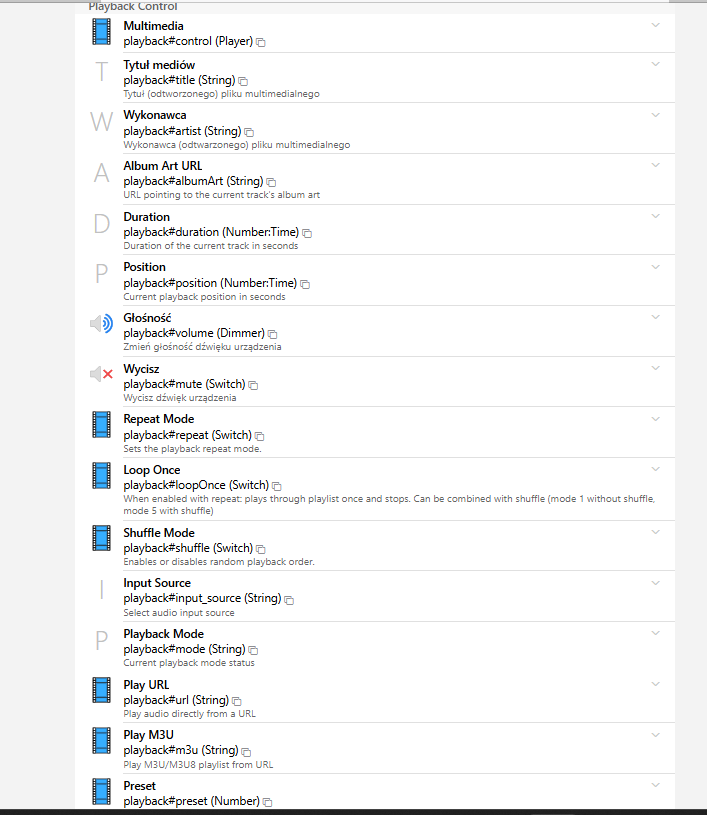This screenshot has width=707, height=815.
Task: Expand the Loop Once channel chevron
Action: (656, 469)
